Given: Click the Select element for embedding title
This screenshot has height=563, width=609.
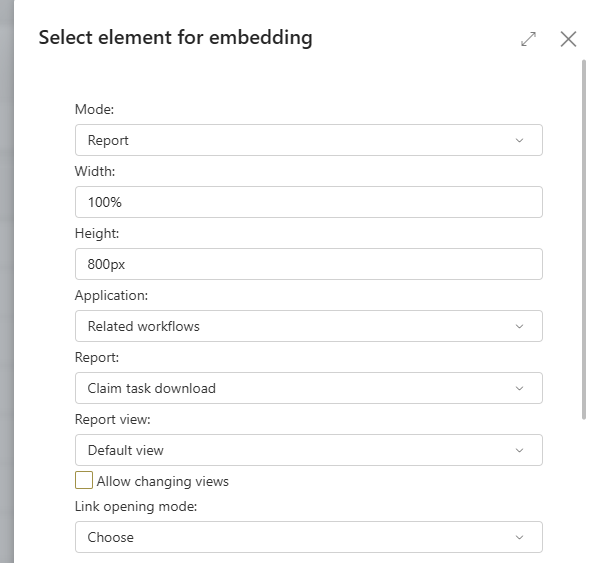Looking at the screenshot, I should (176, 38).
